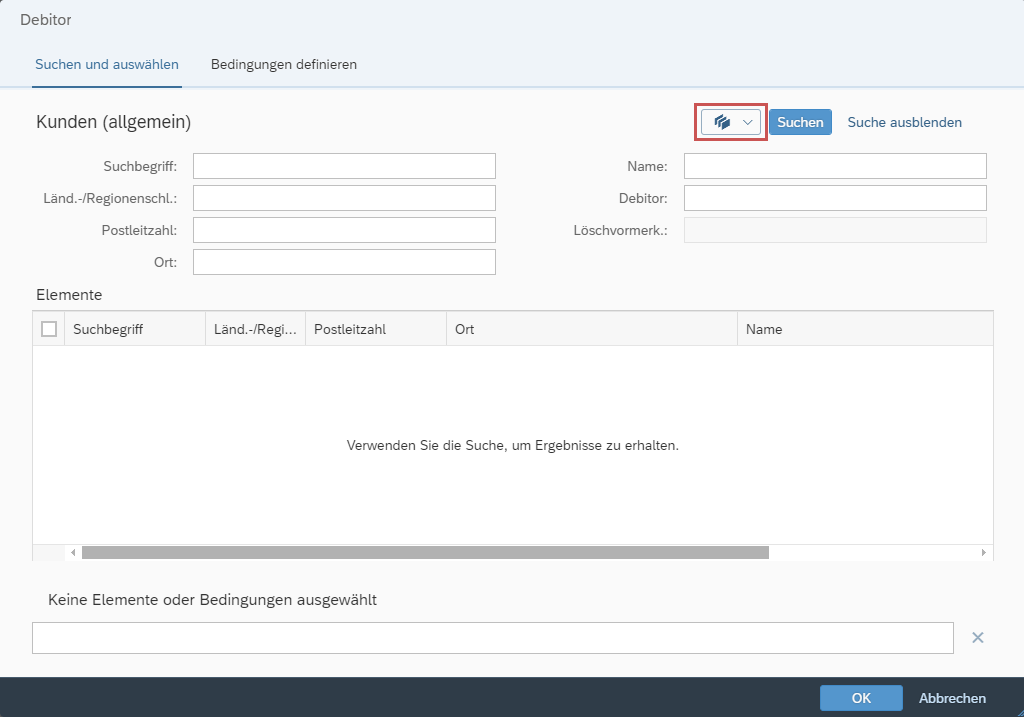Select the Suchen und auswählen tab
The width and height of the screenshot is (1024, 717).
point(107,64)
